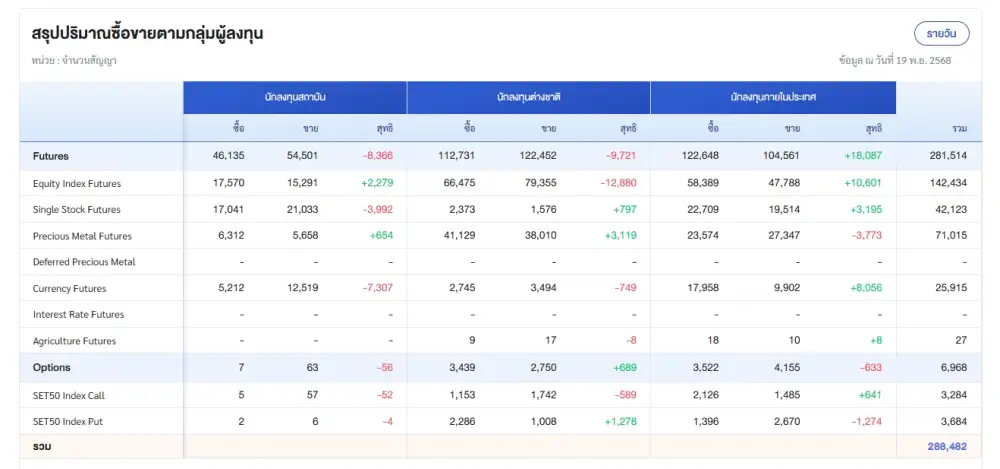Select the Currency Futures row label

pos(69,288)
